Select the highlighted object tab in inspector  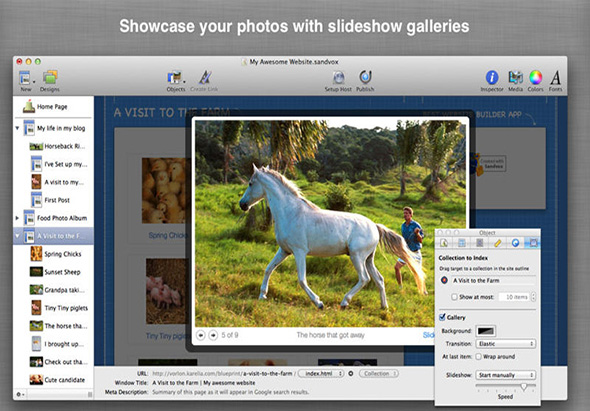point(533,243)
